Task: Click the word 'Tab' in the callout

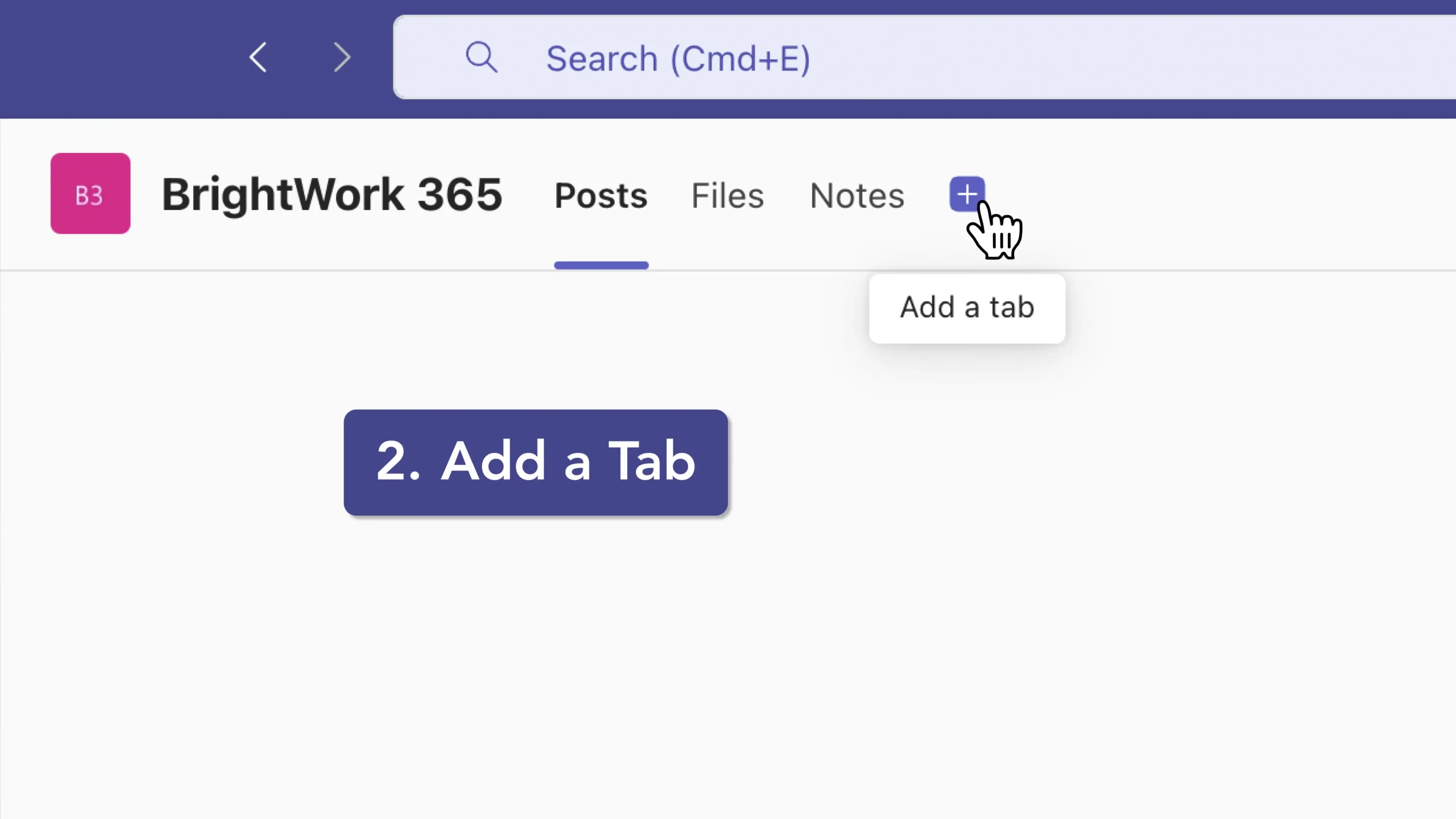Action: tap(652, 461)
